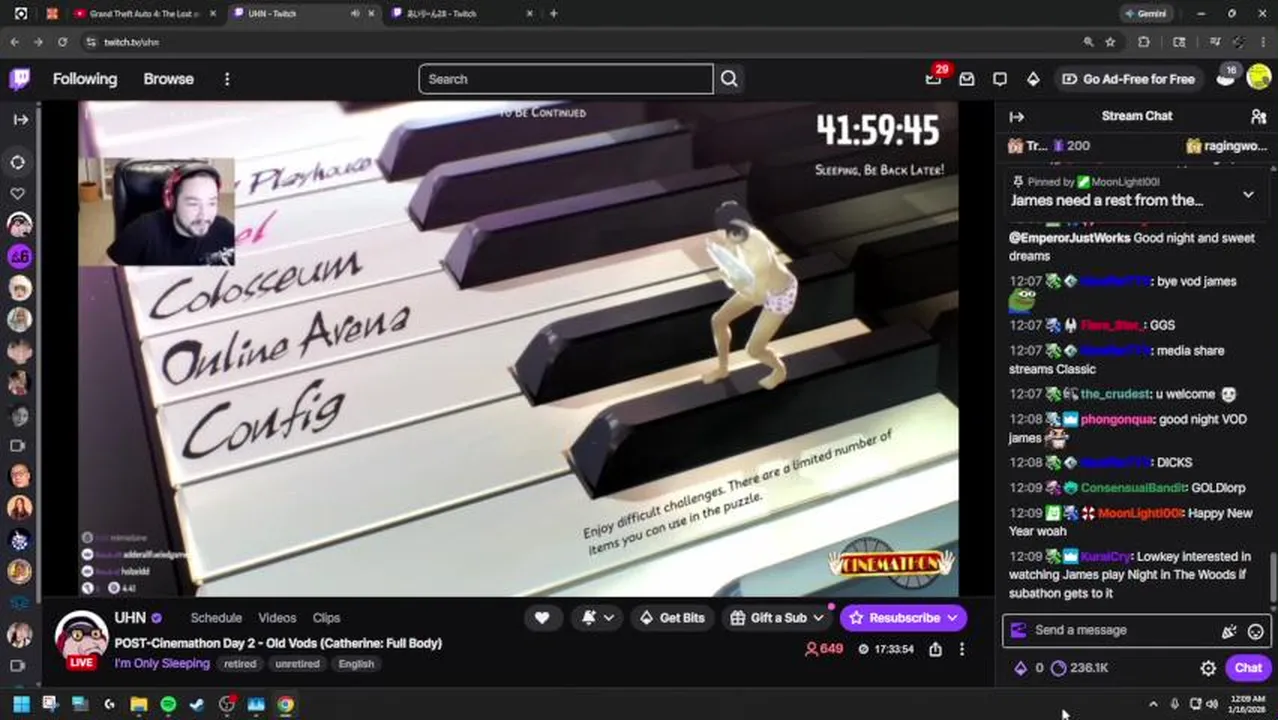Open the emote picker smiley icon
The width and height of the screenshot is (1278, 720).
coord(1256,631)
